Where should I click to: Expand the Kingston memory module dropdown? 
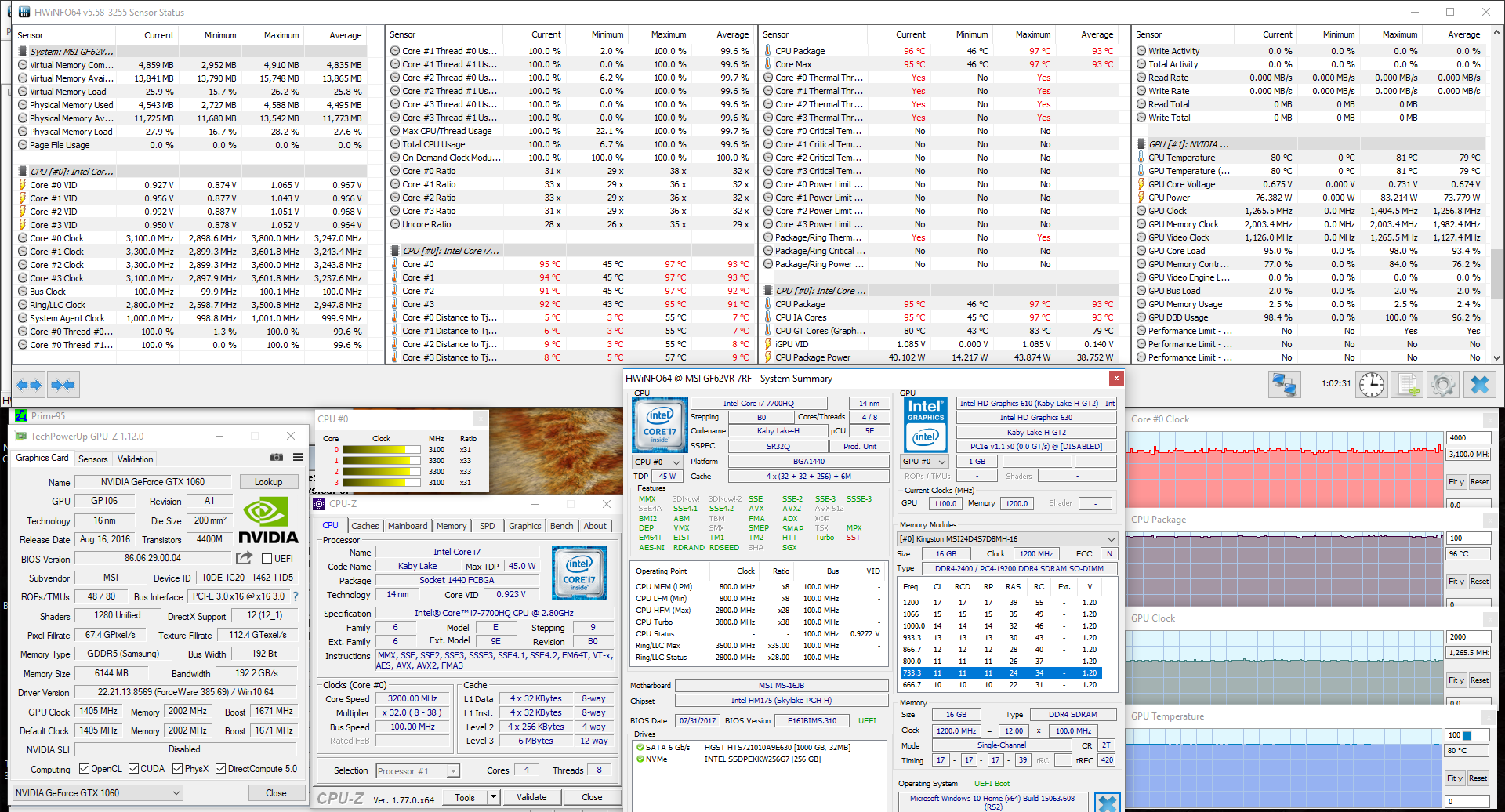[1111, 539]
